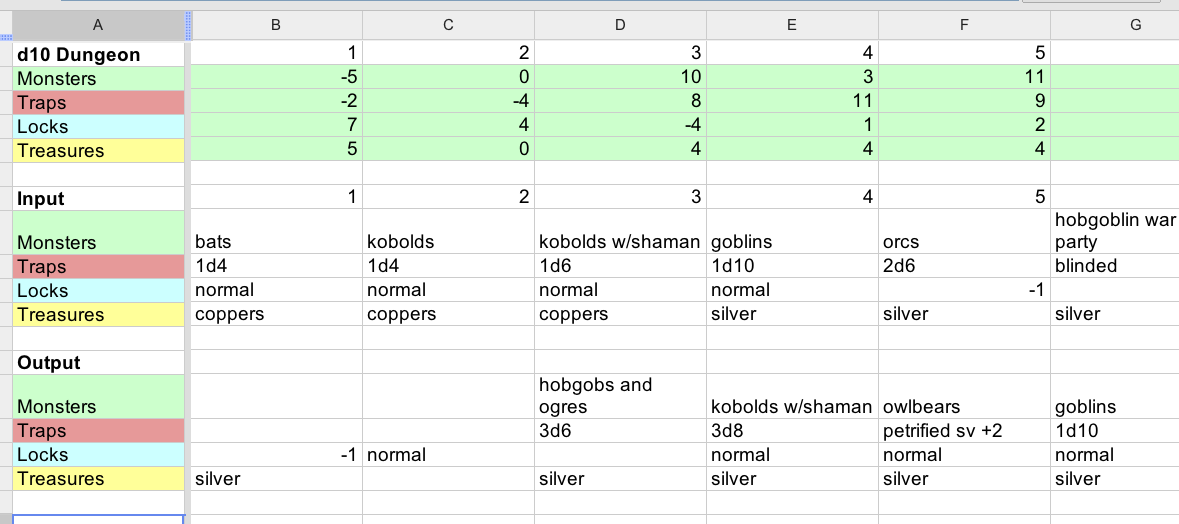Click the Traps cell with value 8
1179x524 pixels.
tap(620, 102)
